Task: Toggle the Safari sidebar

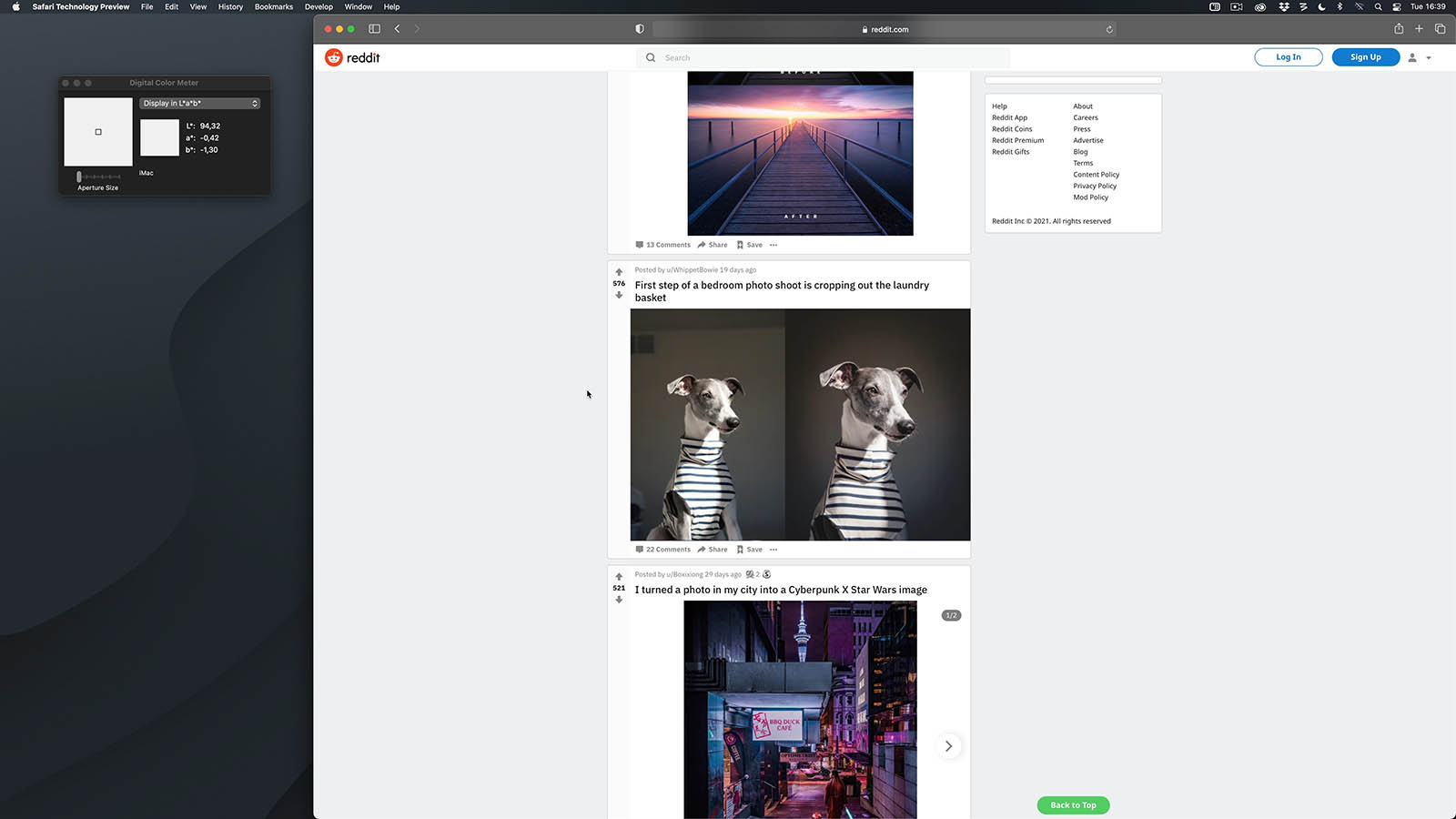Action: (x=374, y=29)
